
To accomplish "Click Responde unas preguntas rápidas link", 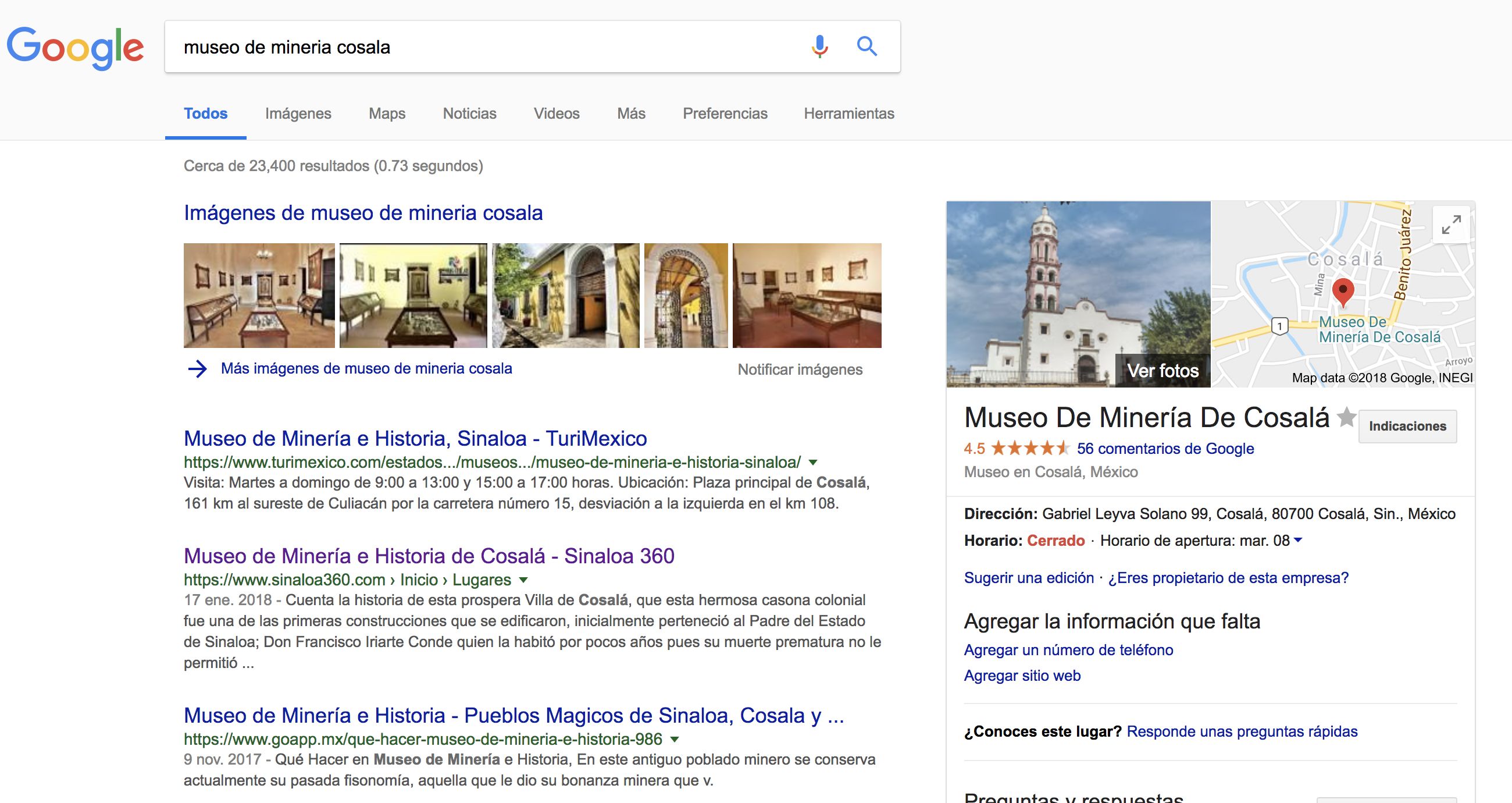I will (x=1242, y=731).
